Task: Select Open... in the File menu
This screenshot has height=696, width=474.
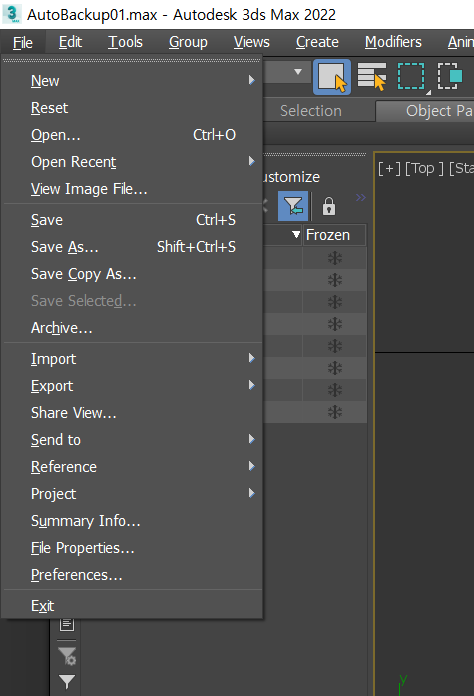Action: 132,135
